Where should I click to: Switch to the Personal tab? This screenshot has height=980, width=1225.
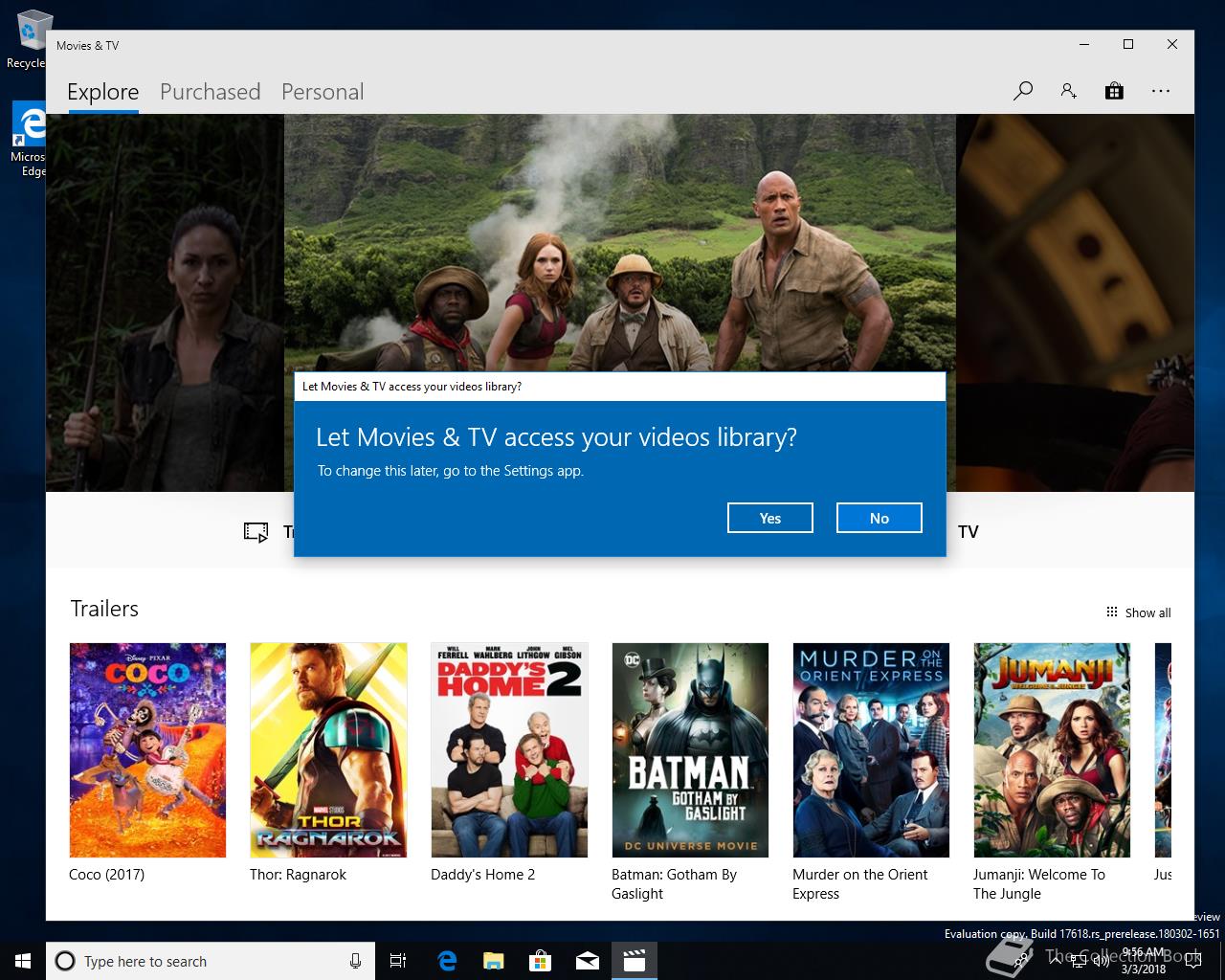pyautogui.click(x=323, y=92)
